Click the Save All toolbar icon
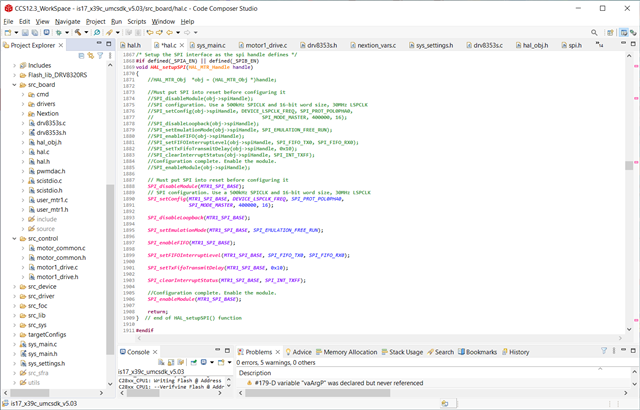The height and width of the screenshot is (410, 640). pos(35,33)
